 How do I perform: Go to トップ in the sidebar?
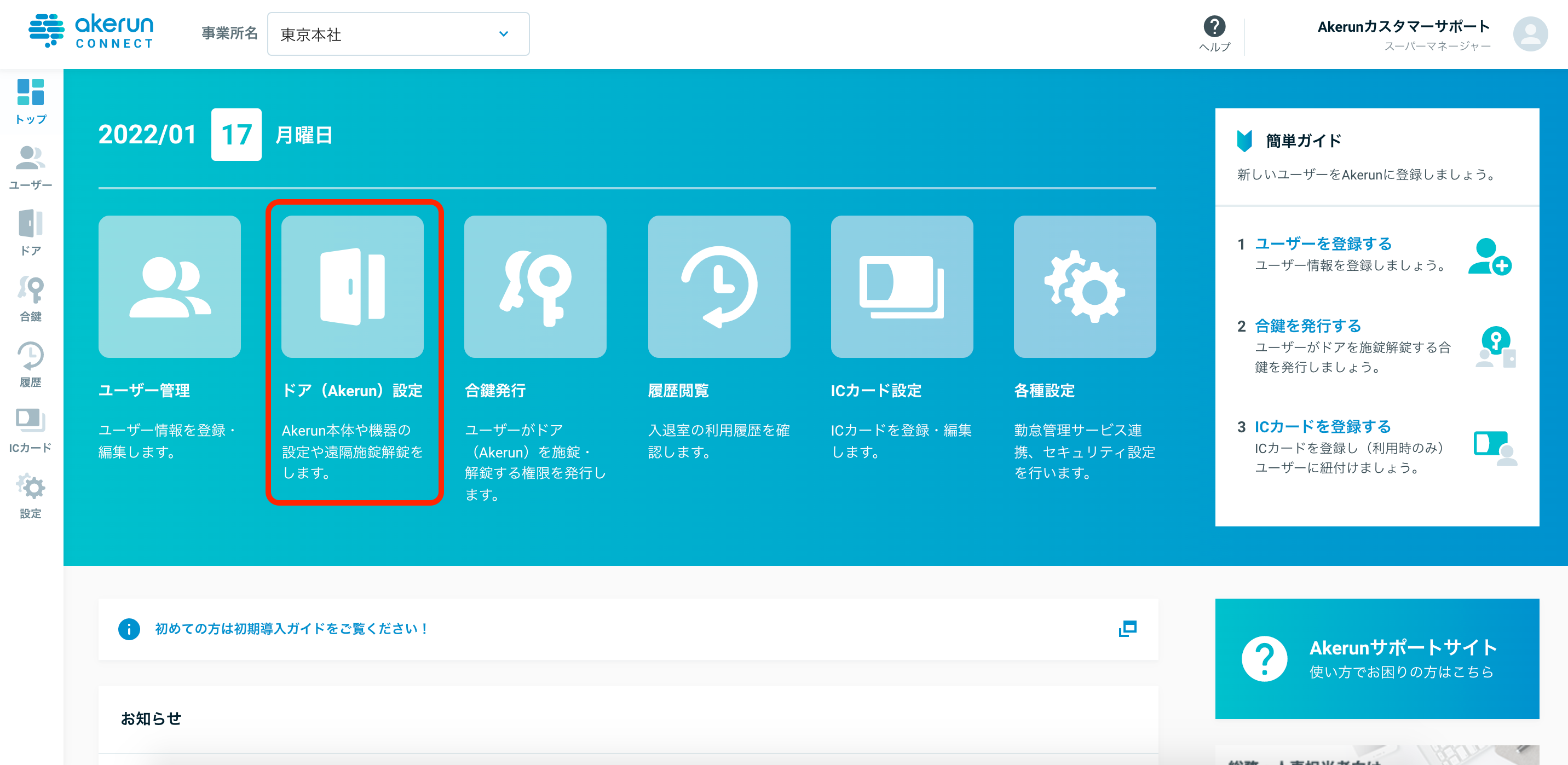point(31,102)
